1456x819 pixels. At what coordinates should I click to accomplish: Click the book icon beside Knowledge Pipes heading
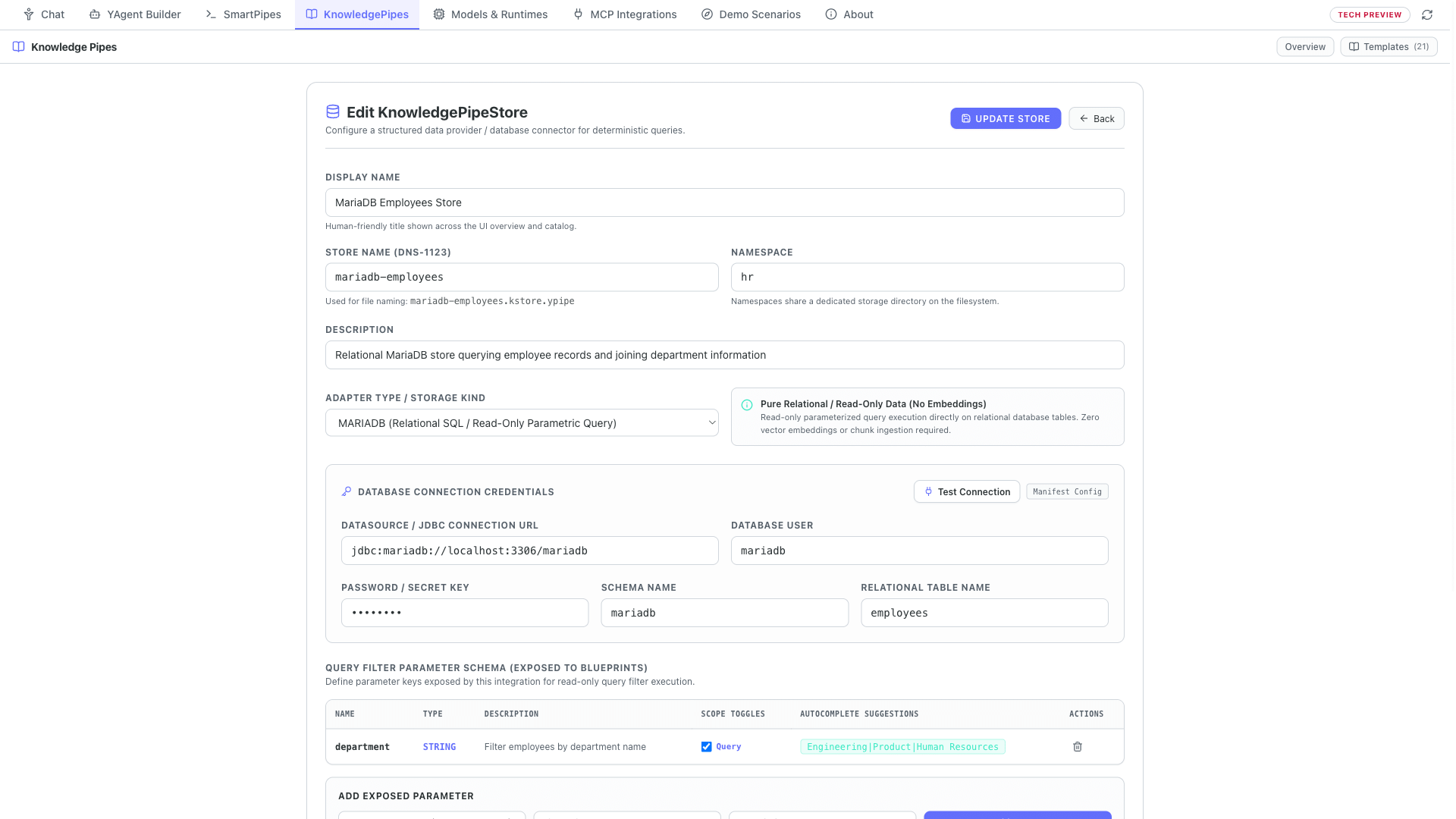coord(19,47)
